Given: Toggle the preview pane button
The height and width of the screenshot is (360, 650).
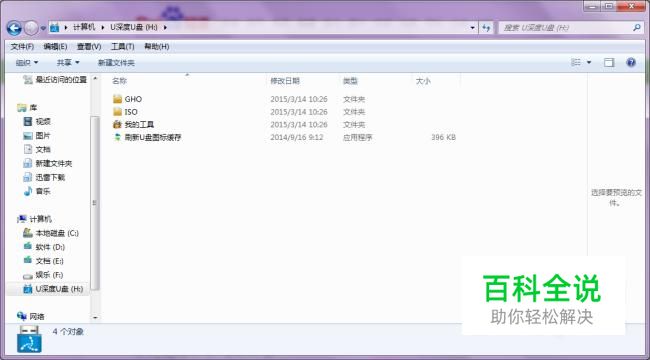Looking at the screenshot, I should pos(609,63).
